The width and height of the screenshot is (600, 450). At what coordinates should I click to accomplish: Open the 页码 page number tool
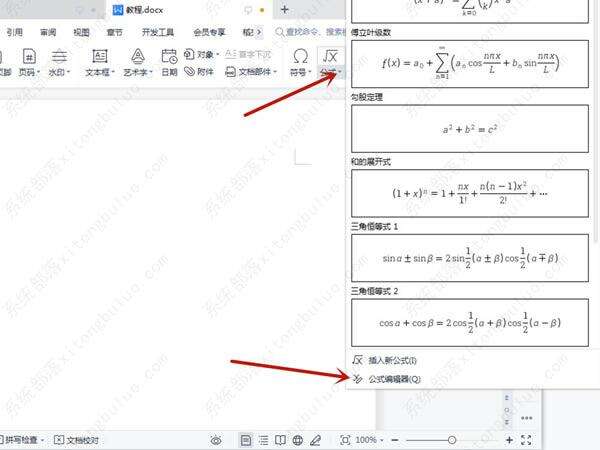click(x=29, y=62)
